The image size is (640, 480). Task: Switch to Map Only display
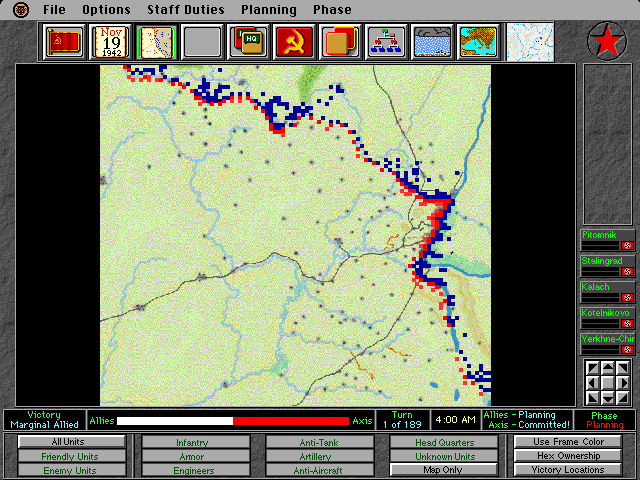coord(444,470)
